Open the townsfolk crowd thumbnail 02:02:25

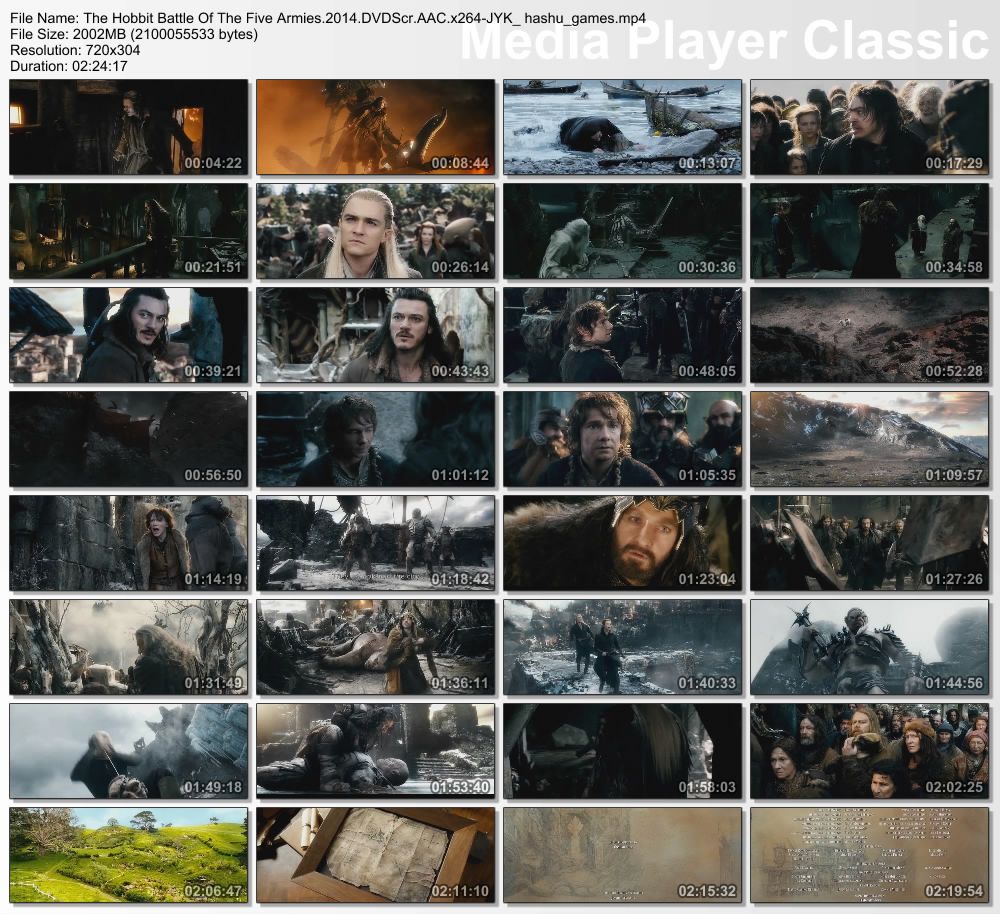(x=869, y=751)
